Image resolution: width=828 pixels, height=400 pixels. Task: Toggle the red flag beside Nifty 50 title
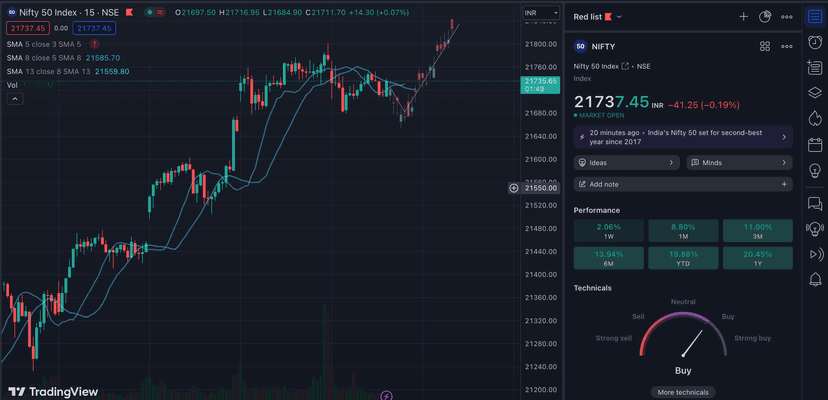coord(128,13)
